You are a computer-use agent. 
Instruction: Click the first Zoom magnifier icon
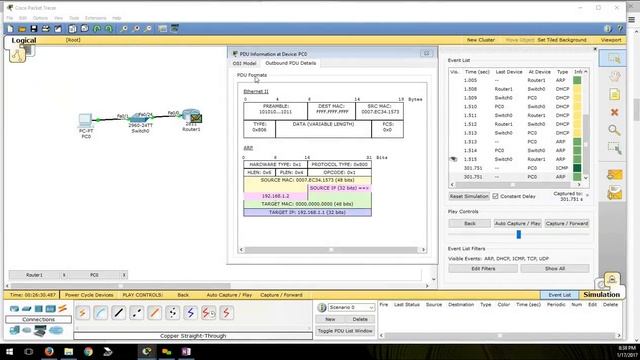point(124,29)
